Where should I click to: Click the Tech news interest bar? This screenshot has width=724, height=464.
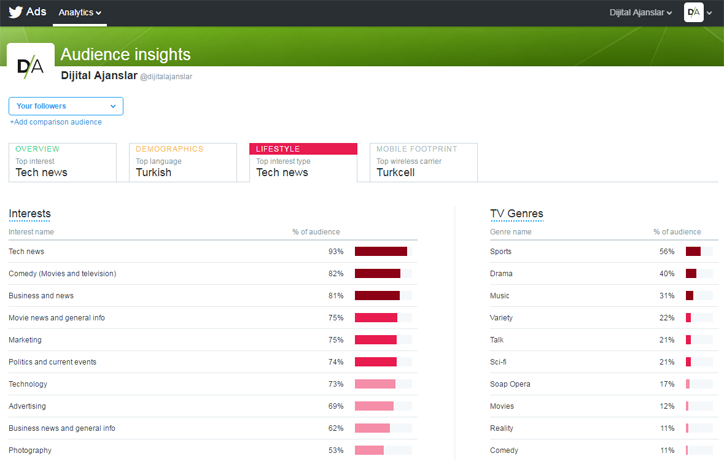[383, 252]
